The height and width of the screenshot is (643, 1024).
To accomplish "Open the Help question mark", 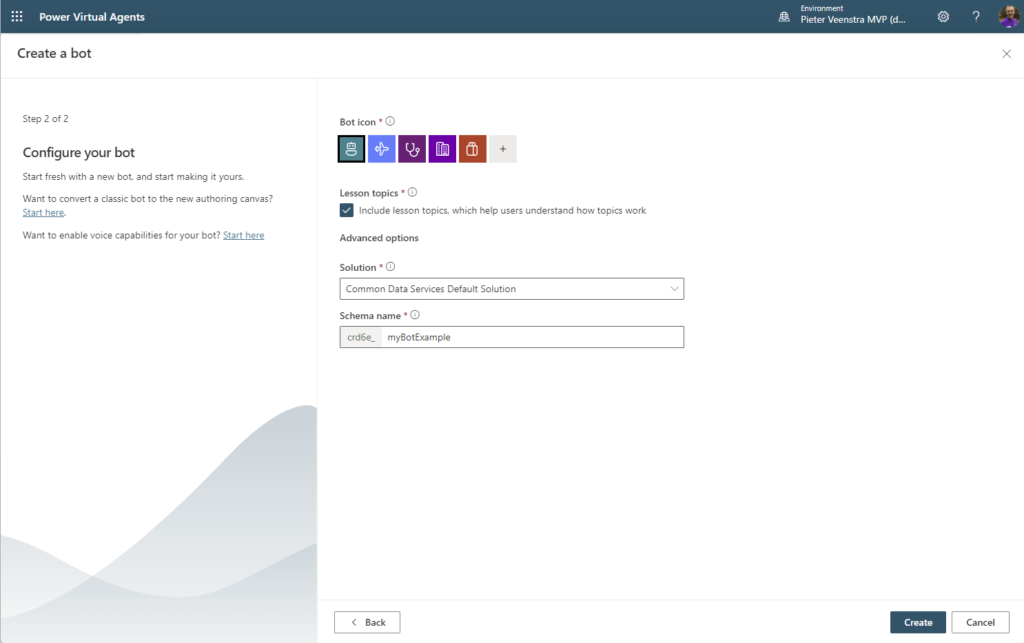I will (x=976, y=17).
